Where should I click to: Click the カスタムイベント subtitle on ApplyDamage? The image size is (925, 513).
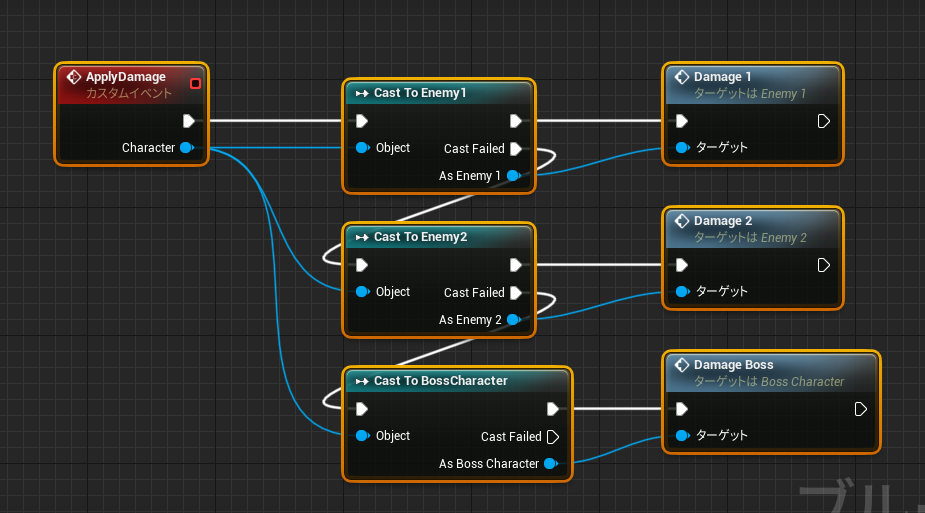[x=129, y=93]
